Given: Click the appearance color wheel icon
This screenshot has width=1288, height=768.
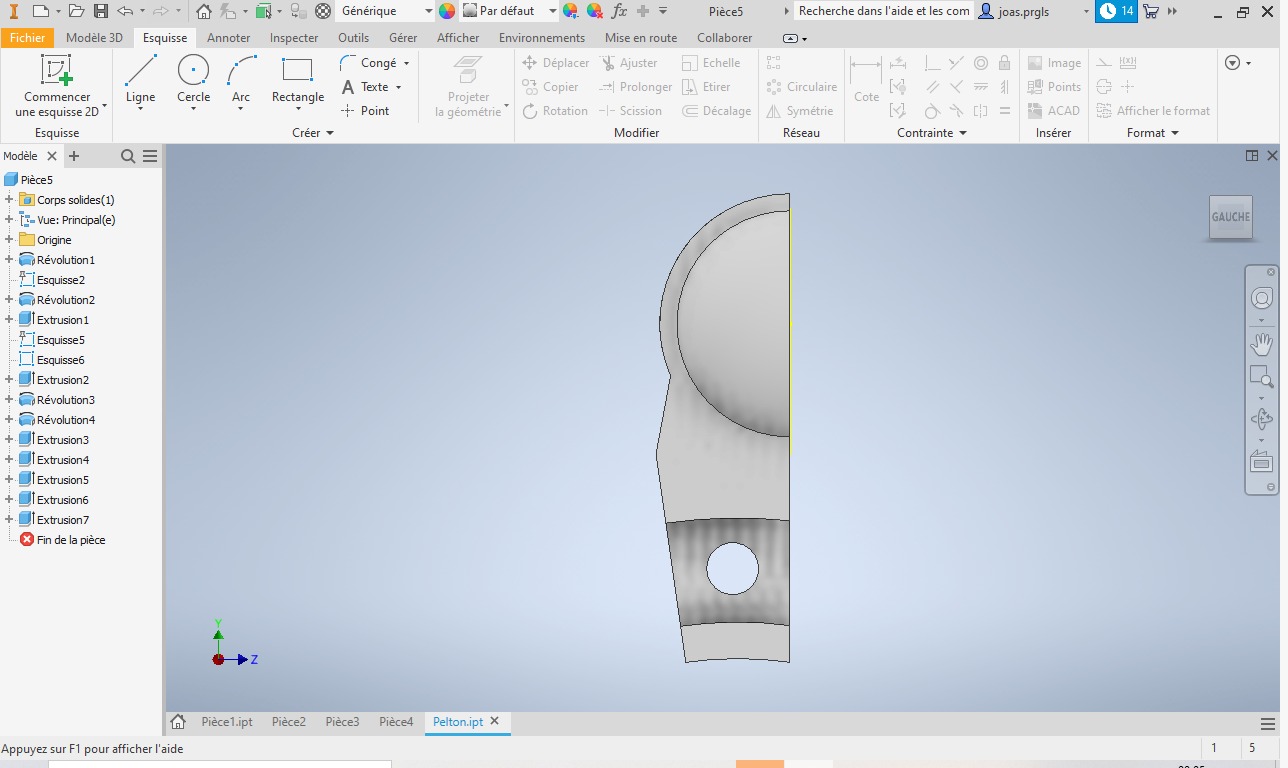Looking at the screenshot, I should coord(447,11).
